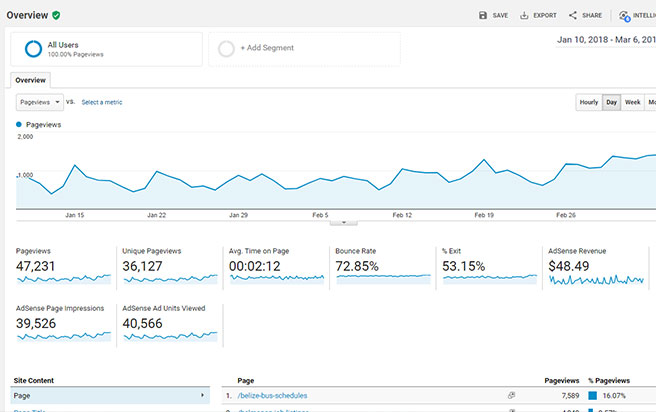Click the Page row under Site Content
The height and width of the screenshot is (412, 656).
pyautogui.click(x=110, y=395)
